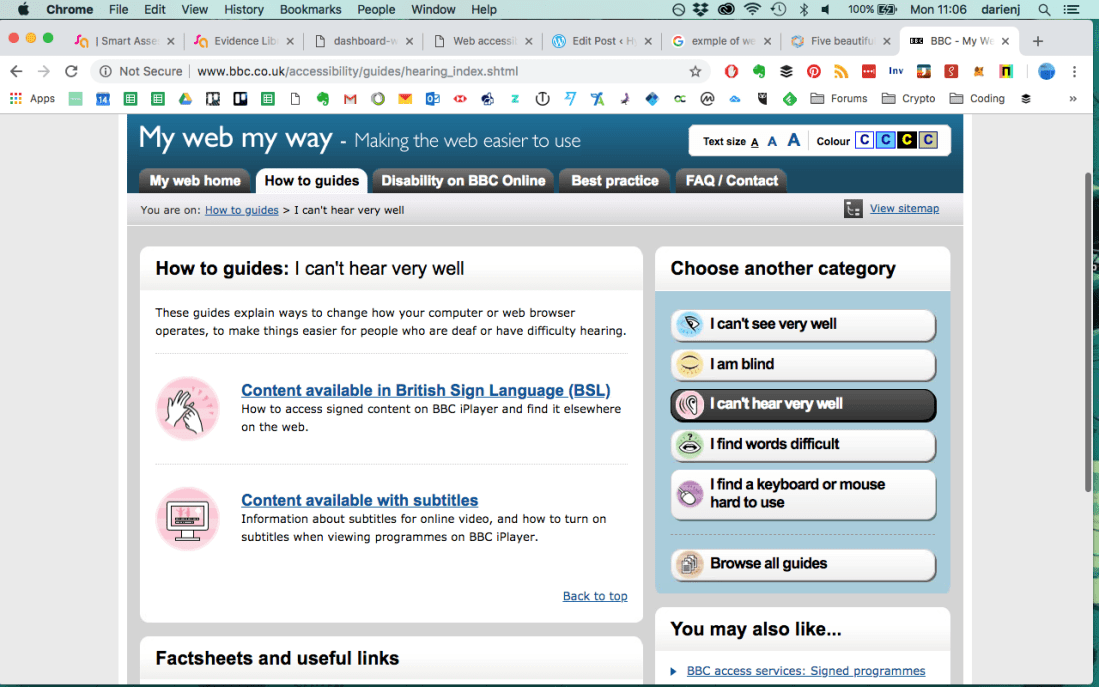The image size is (1099, 687).
Task: Select the smallest text size A
Action: pos(755,142)
